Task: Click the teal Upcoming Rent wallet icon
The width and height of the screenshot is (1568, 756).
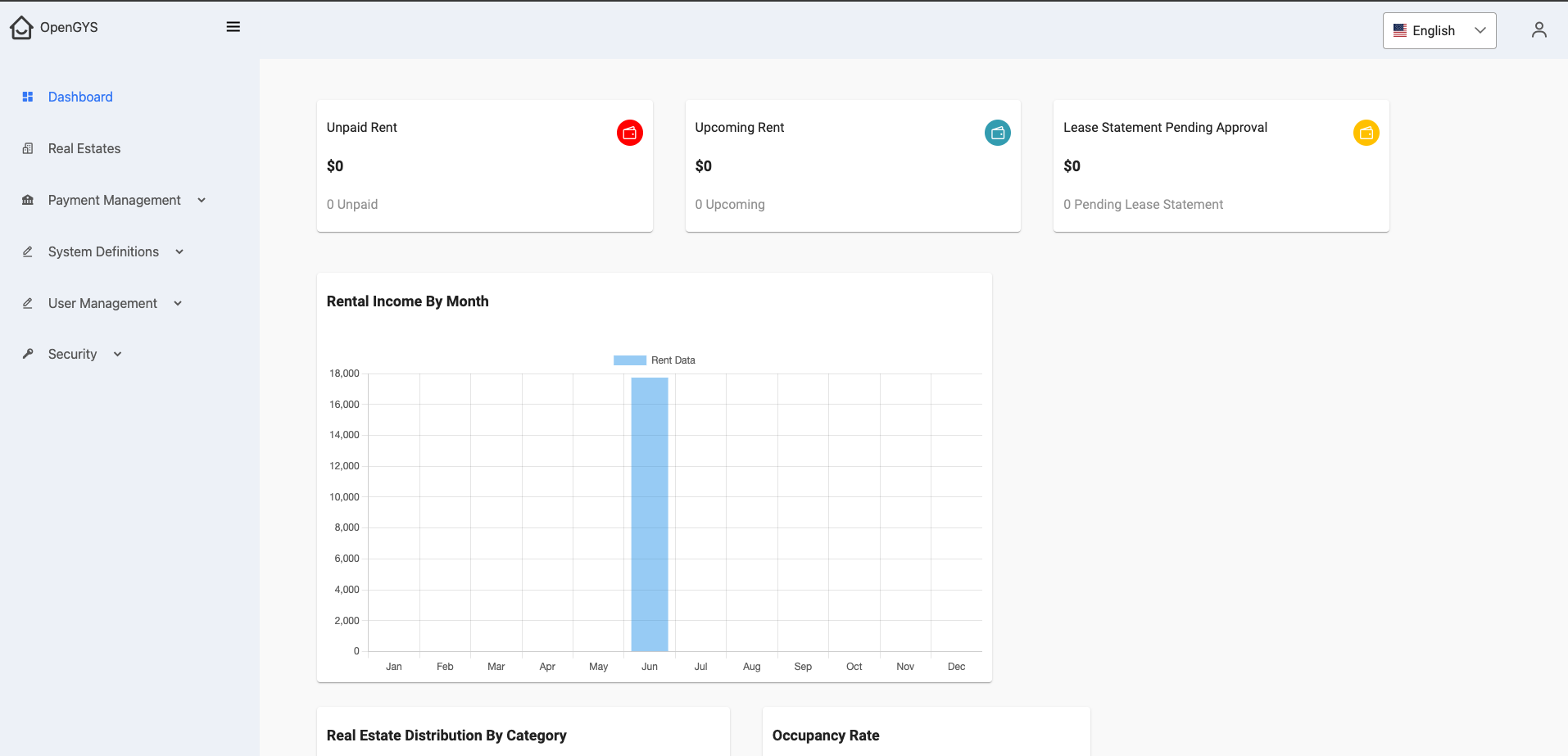Action: (x=997, y=133)
